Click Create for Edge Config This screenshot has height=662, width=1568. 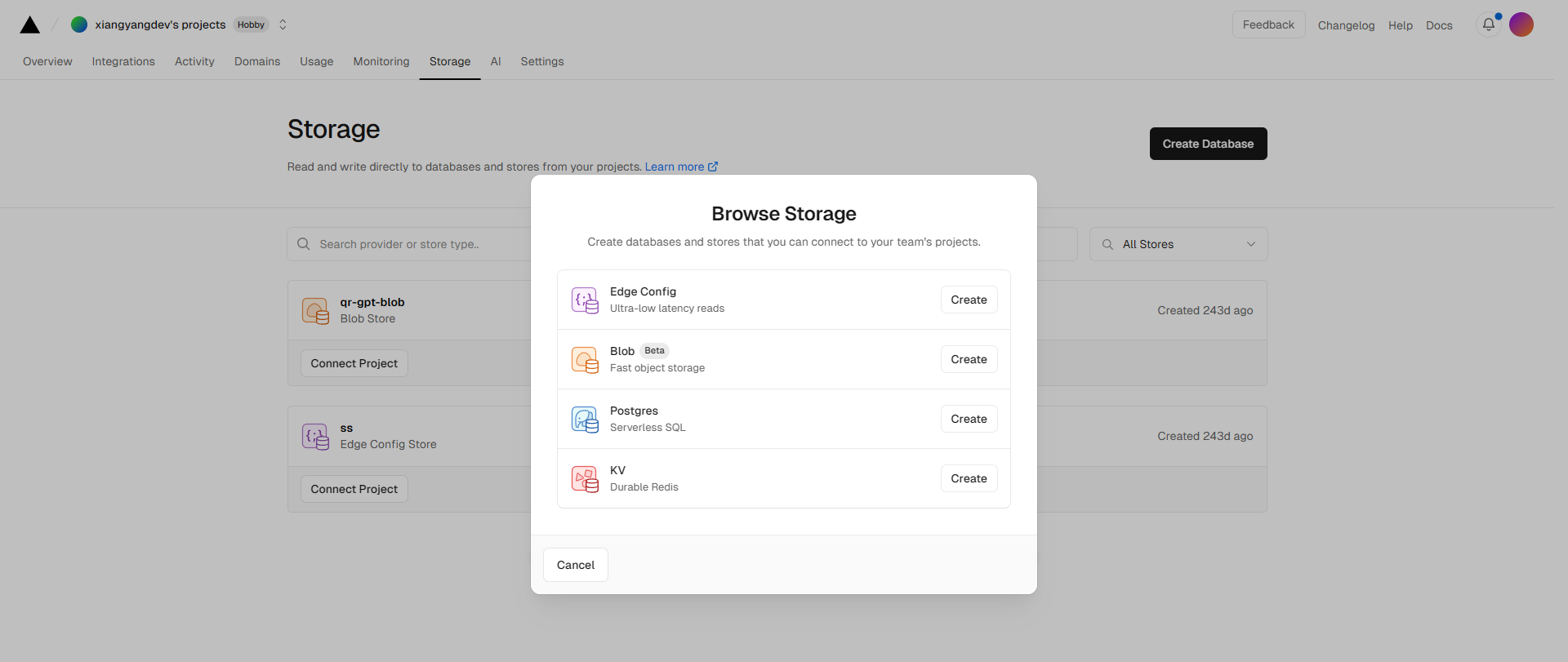(969, 300)
